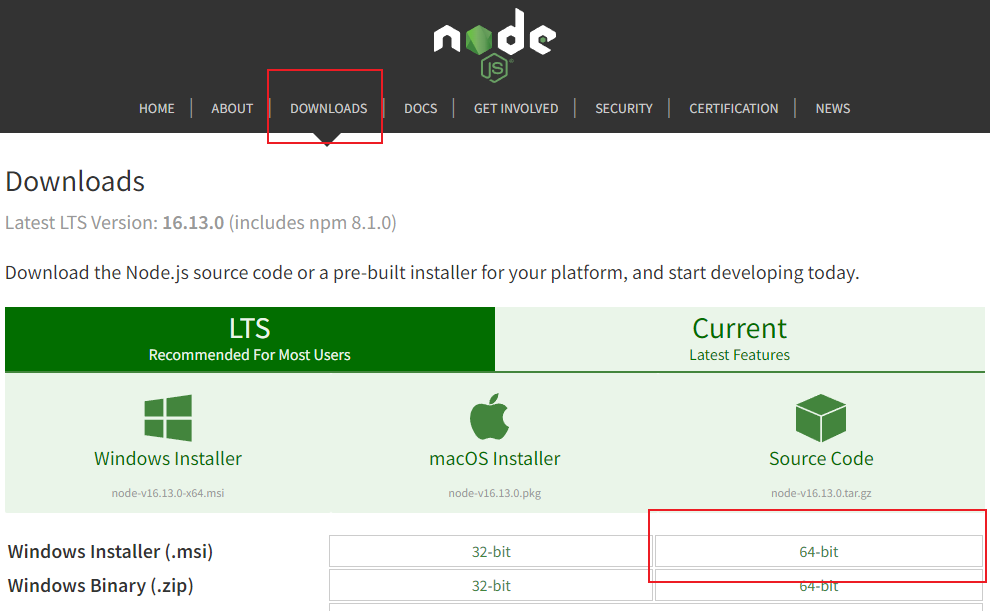Open the DOWNLOADS nav item

click(328, 109)
